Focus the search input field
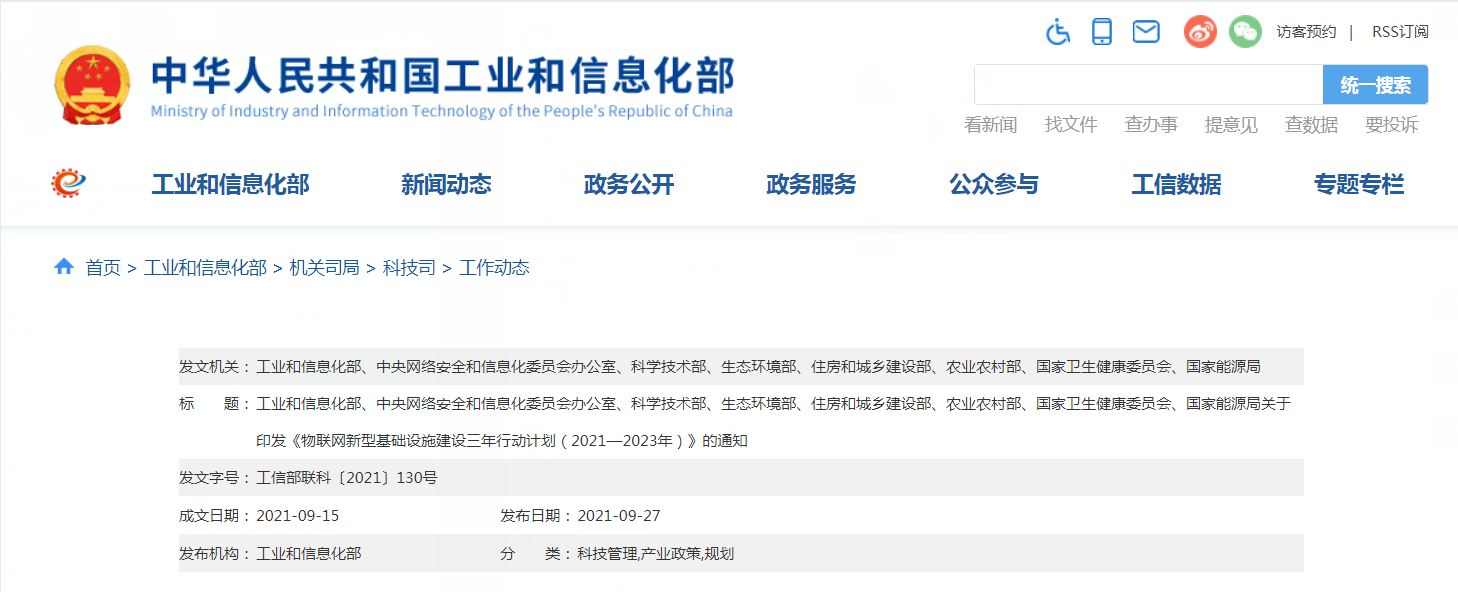 coord(1149,85)
